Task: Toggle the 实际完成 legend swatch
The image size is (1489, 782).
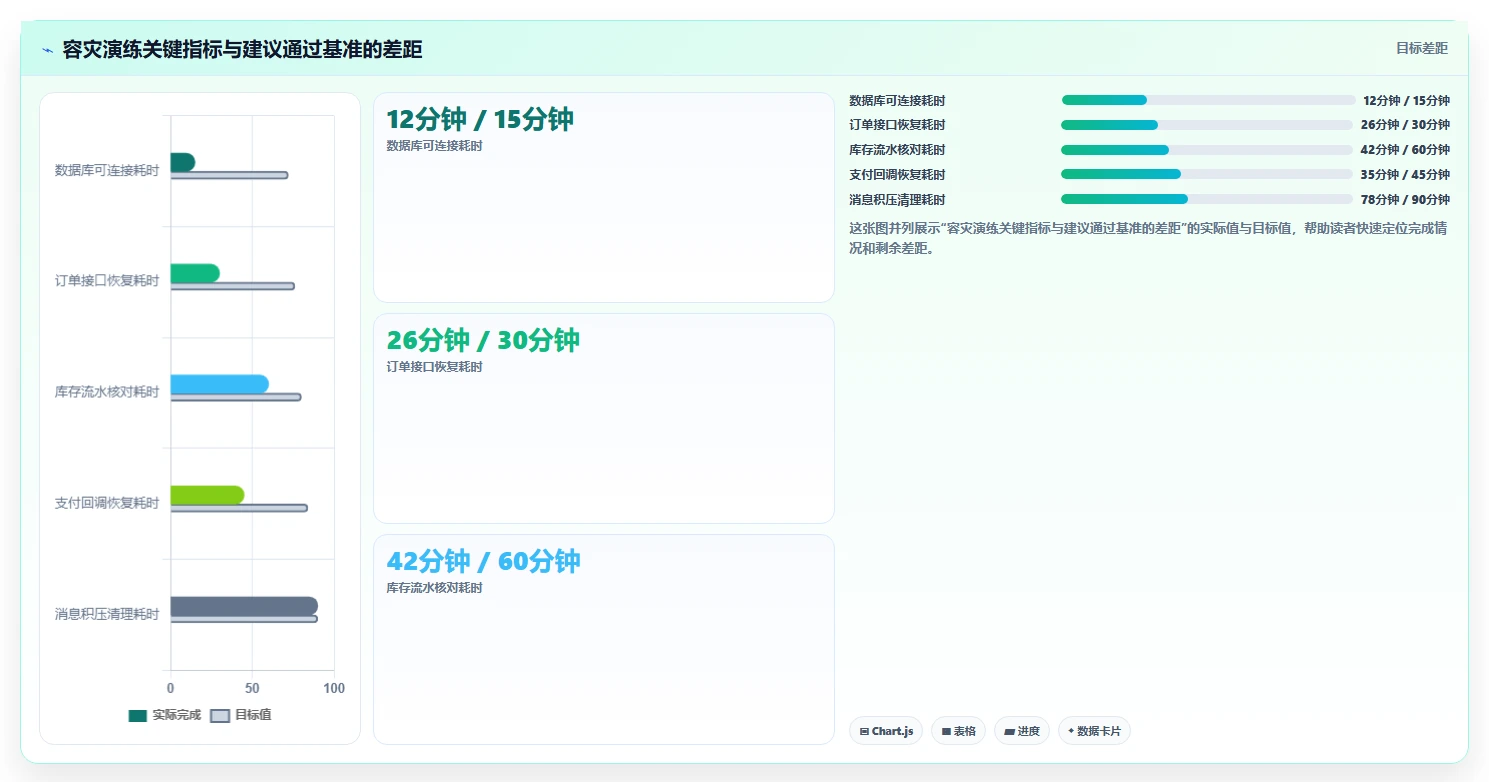Action: 138,716
